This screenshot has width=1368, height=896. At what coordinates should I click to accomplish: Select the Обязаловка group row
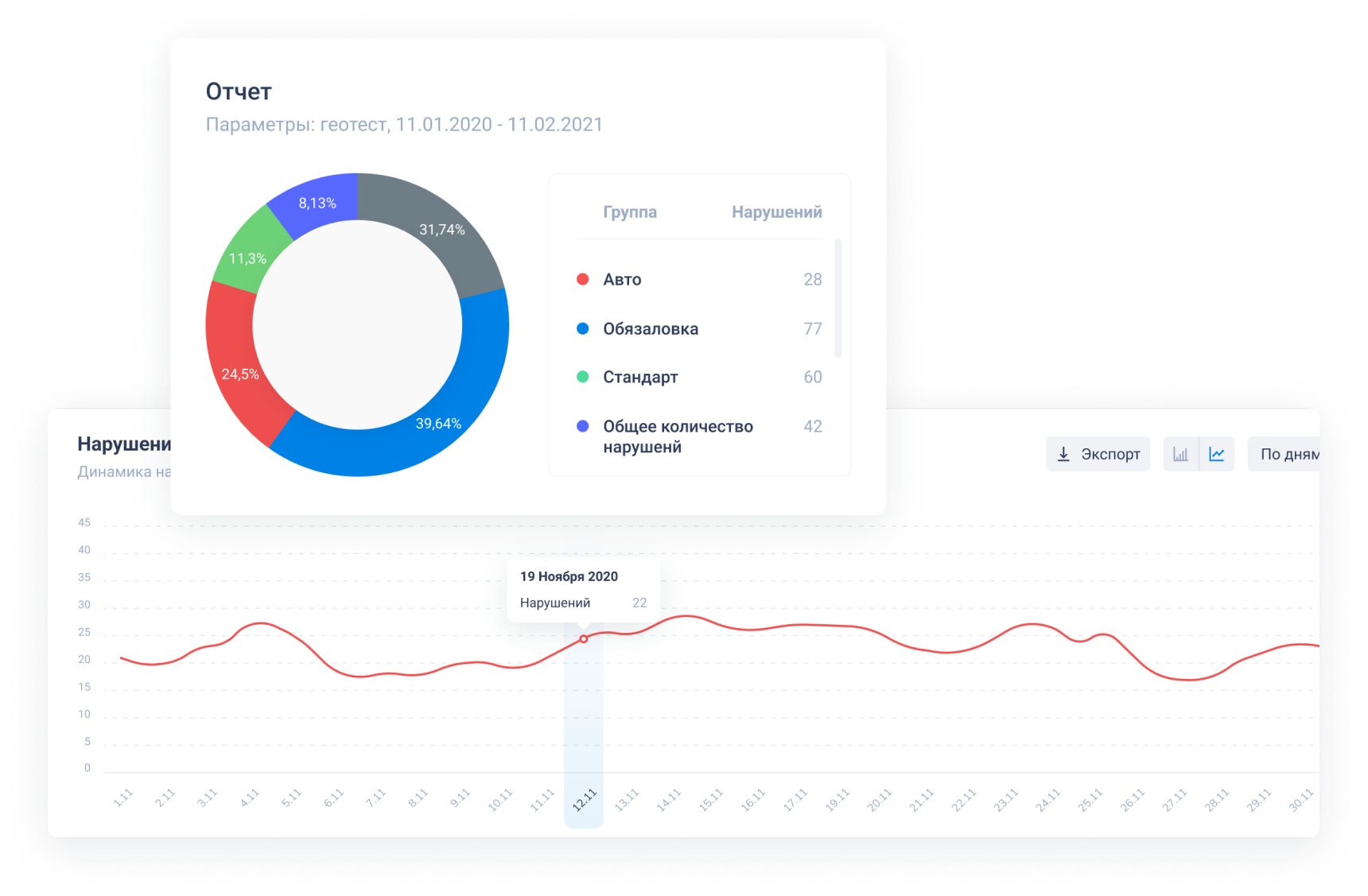pos(699,328)
